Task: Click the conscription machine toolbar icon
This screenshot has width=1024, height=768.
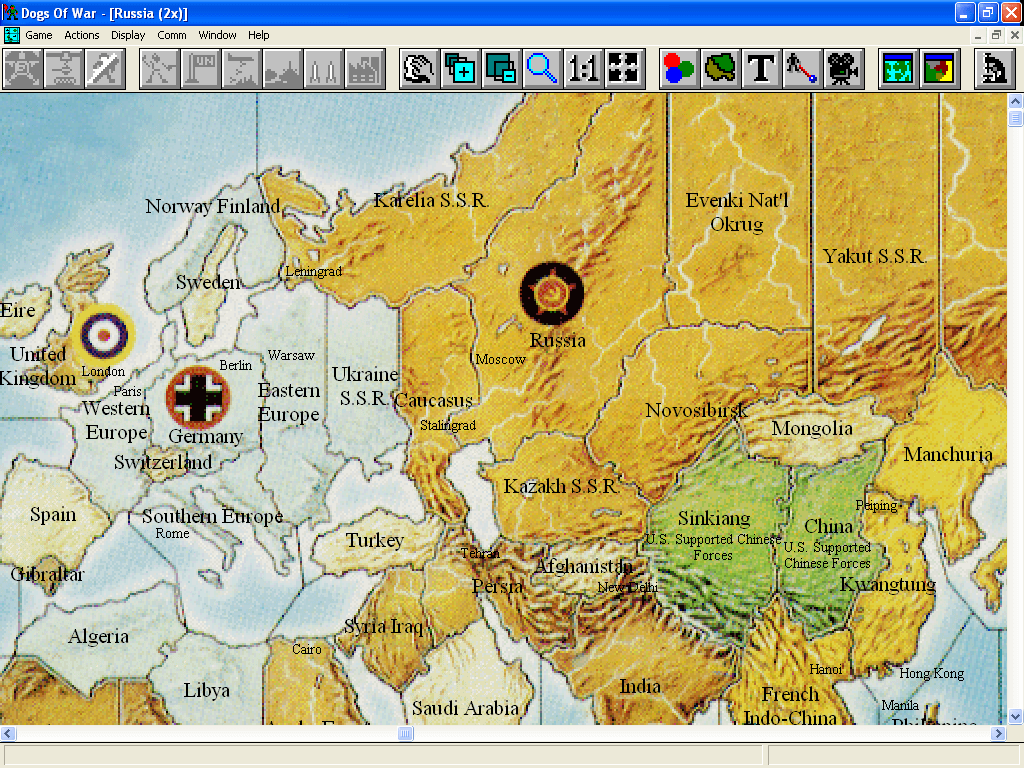Action: (64, 69)
